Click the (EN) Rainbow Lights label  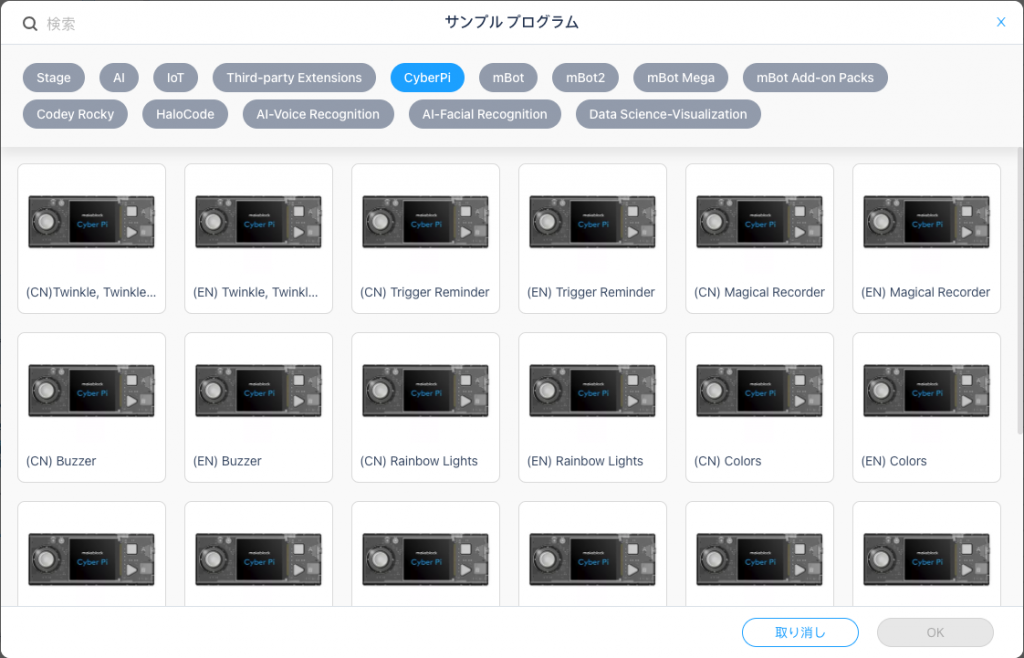coord(585,461)
